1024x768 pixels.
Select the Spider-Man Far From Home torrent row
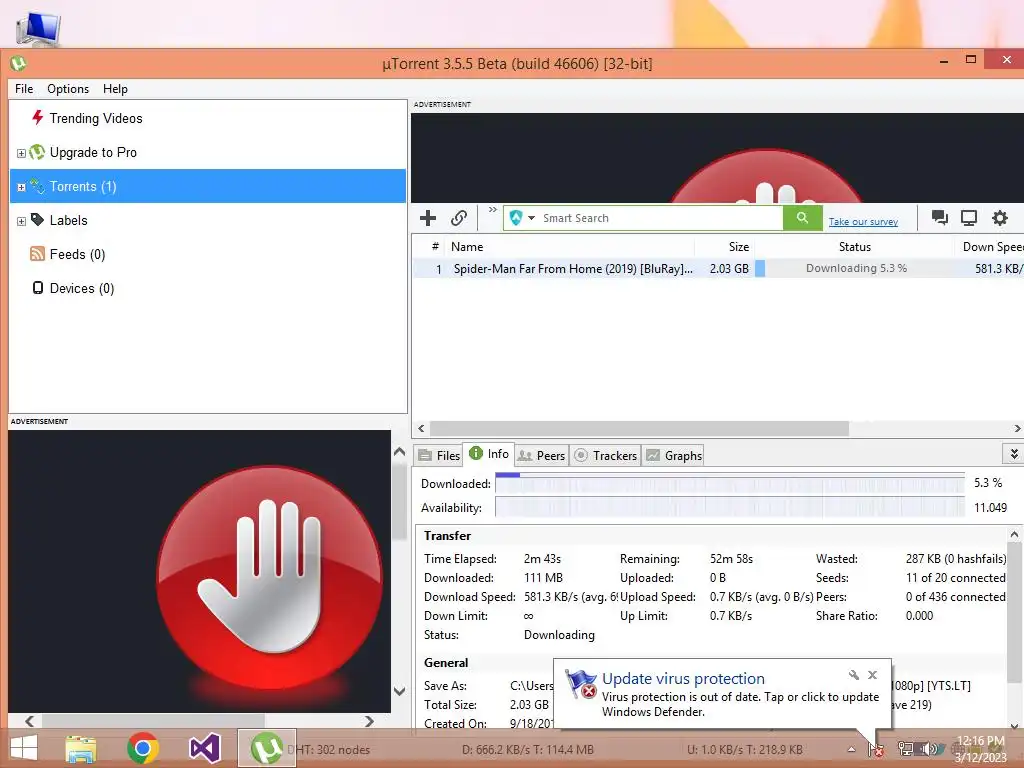718,268
